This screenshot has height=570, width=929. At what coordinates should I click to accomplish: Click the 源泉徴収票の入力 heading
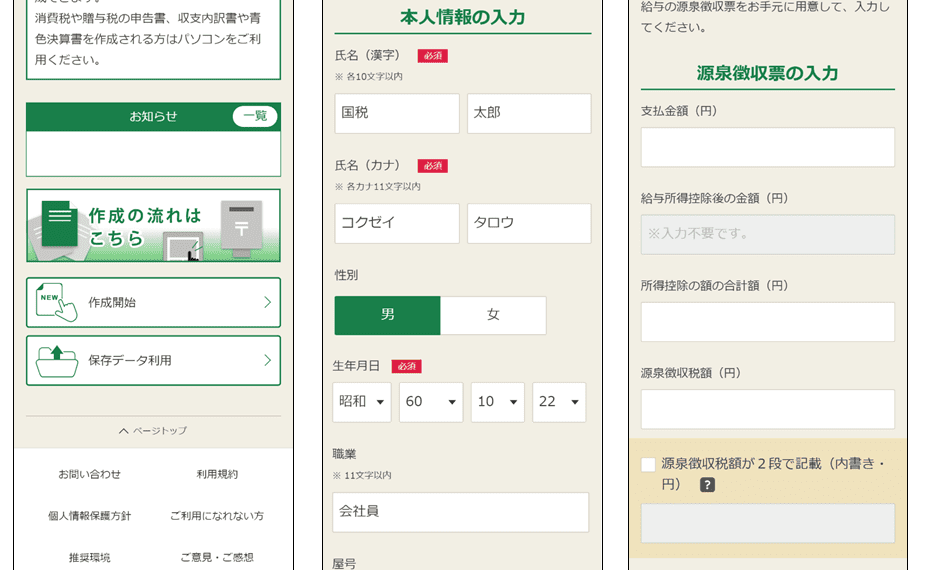767,73
